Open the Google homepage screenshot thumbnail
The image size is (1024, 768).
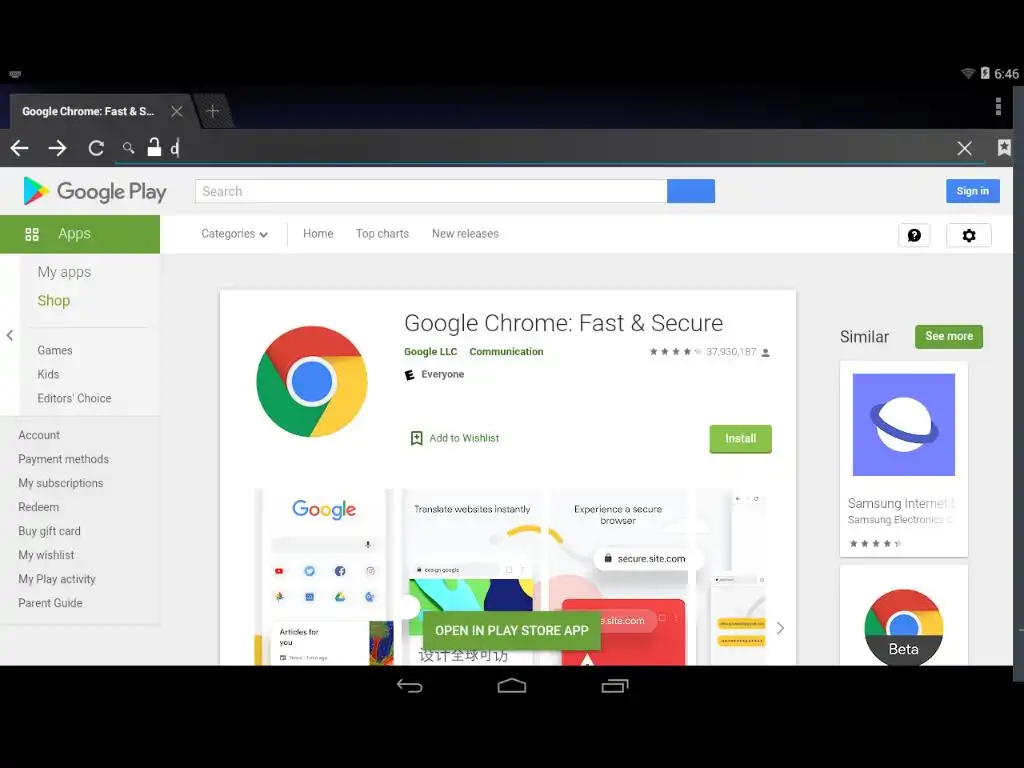pos(324,577)
